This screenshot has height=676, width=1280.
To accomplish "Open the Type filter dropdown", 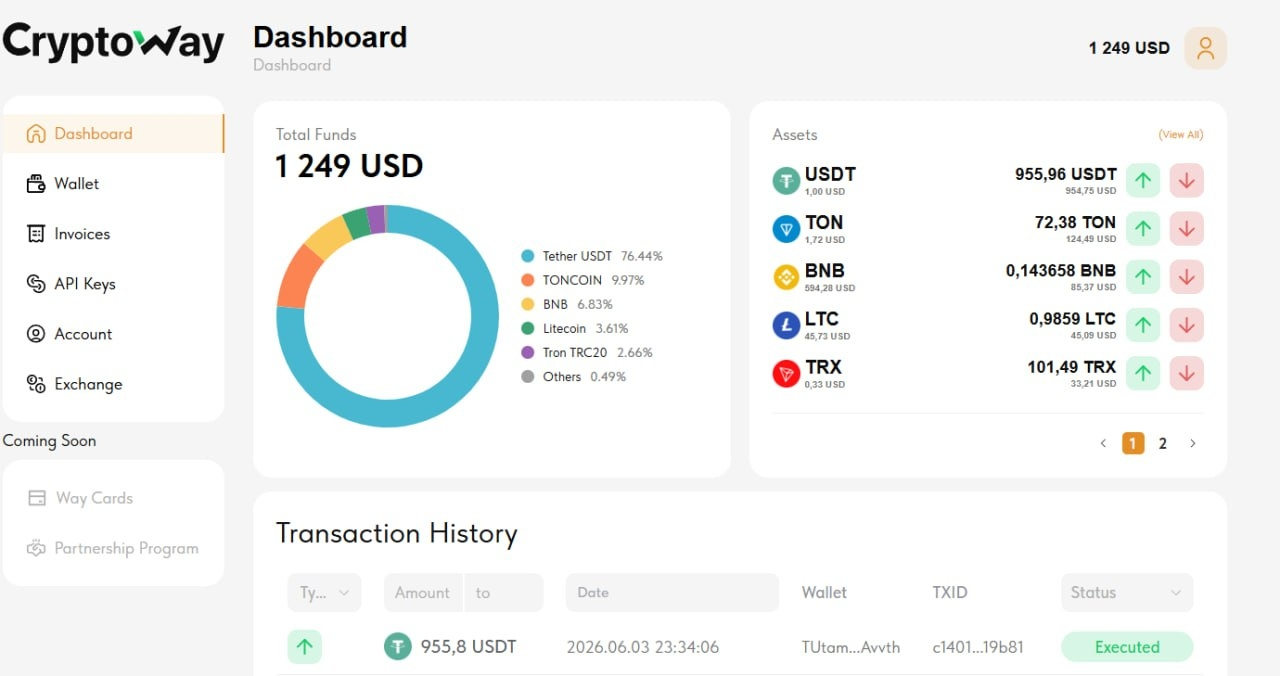I will [x=324, y=592].
